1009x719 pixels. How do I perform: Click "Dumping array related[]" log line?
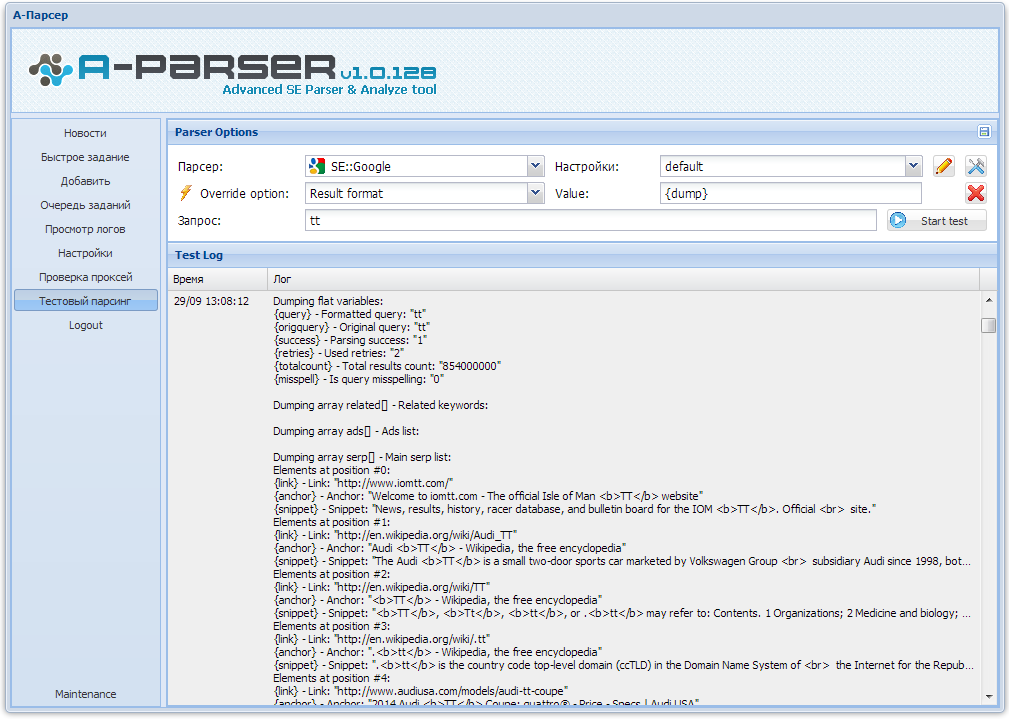[381, 406]
